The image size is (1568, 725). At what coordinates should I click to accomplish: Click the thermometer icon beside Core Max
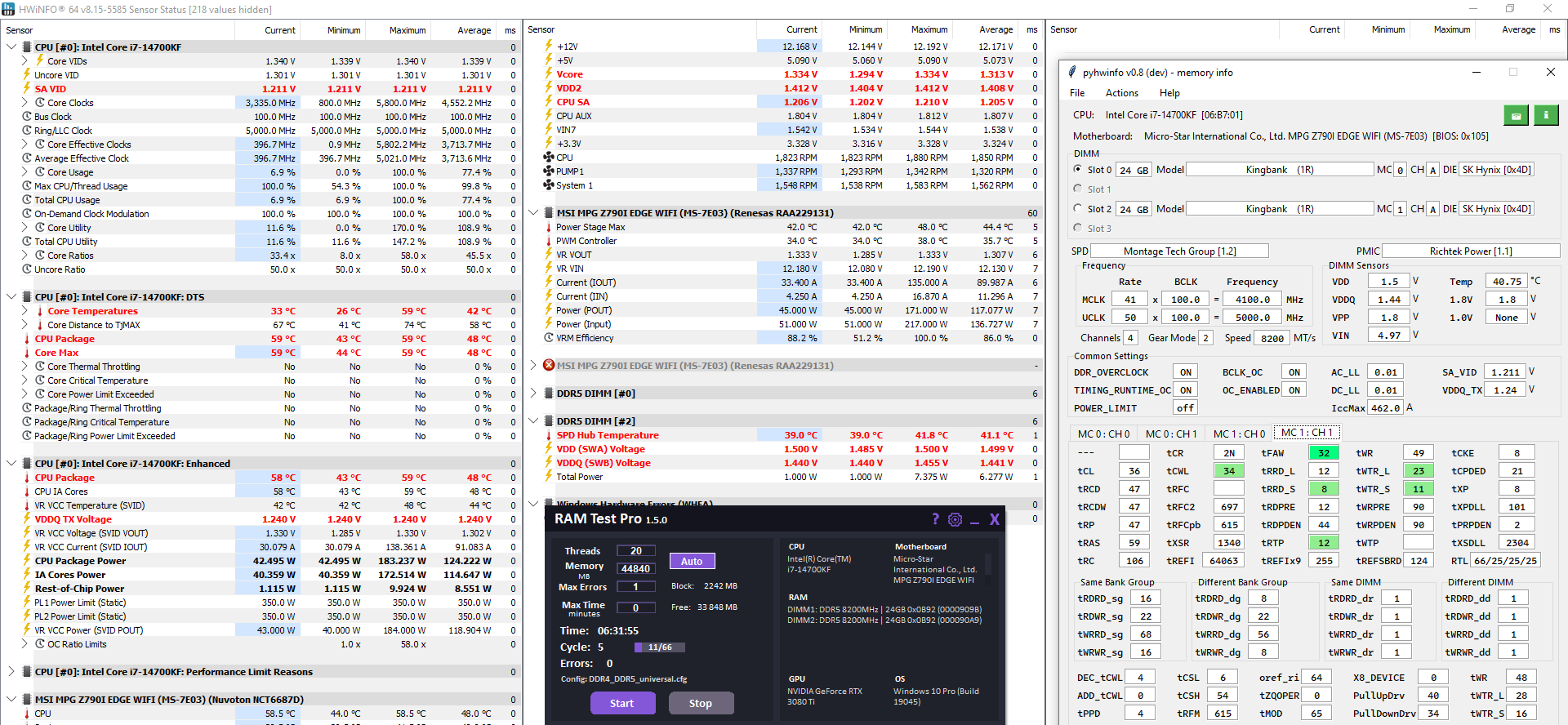27,353
